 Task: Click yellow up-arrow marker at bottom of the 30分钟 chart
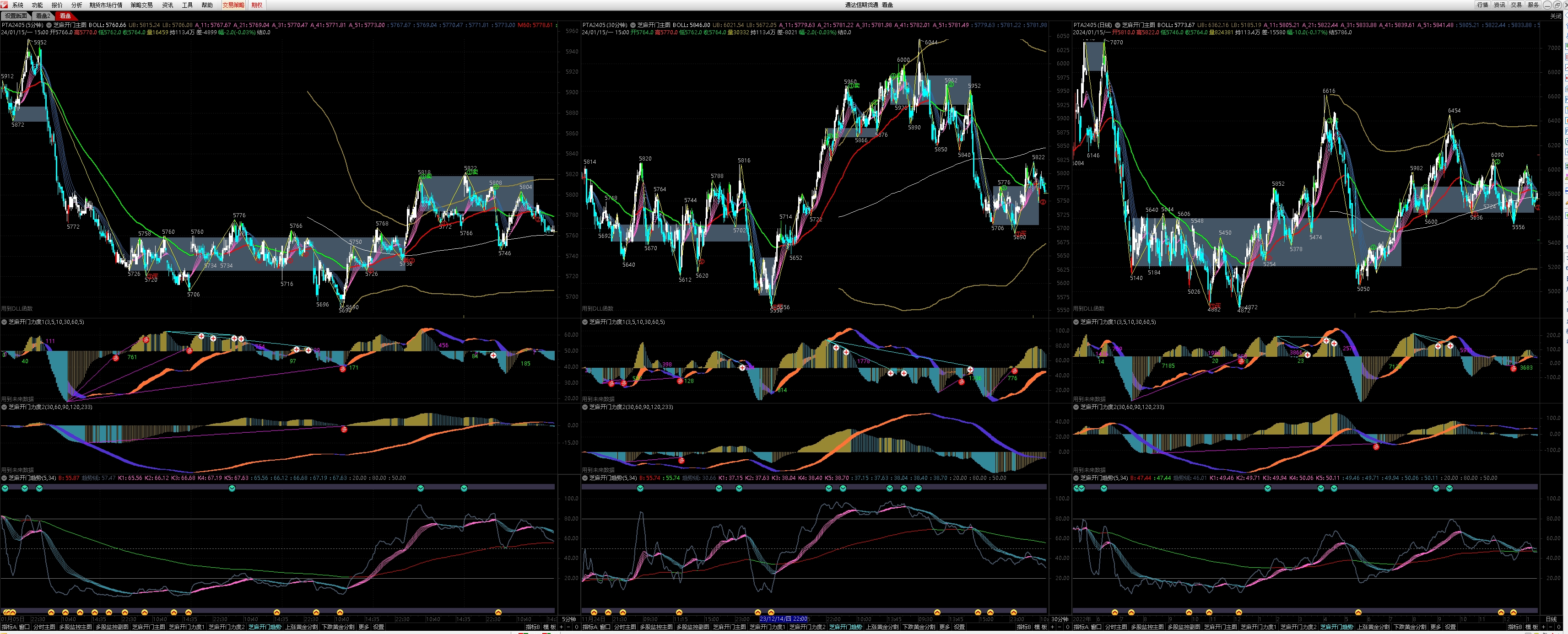click(x=594, y=612)
